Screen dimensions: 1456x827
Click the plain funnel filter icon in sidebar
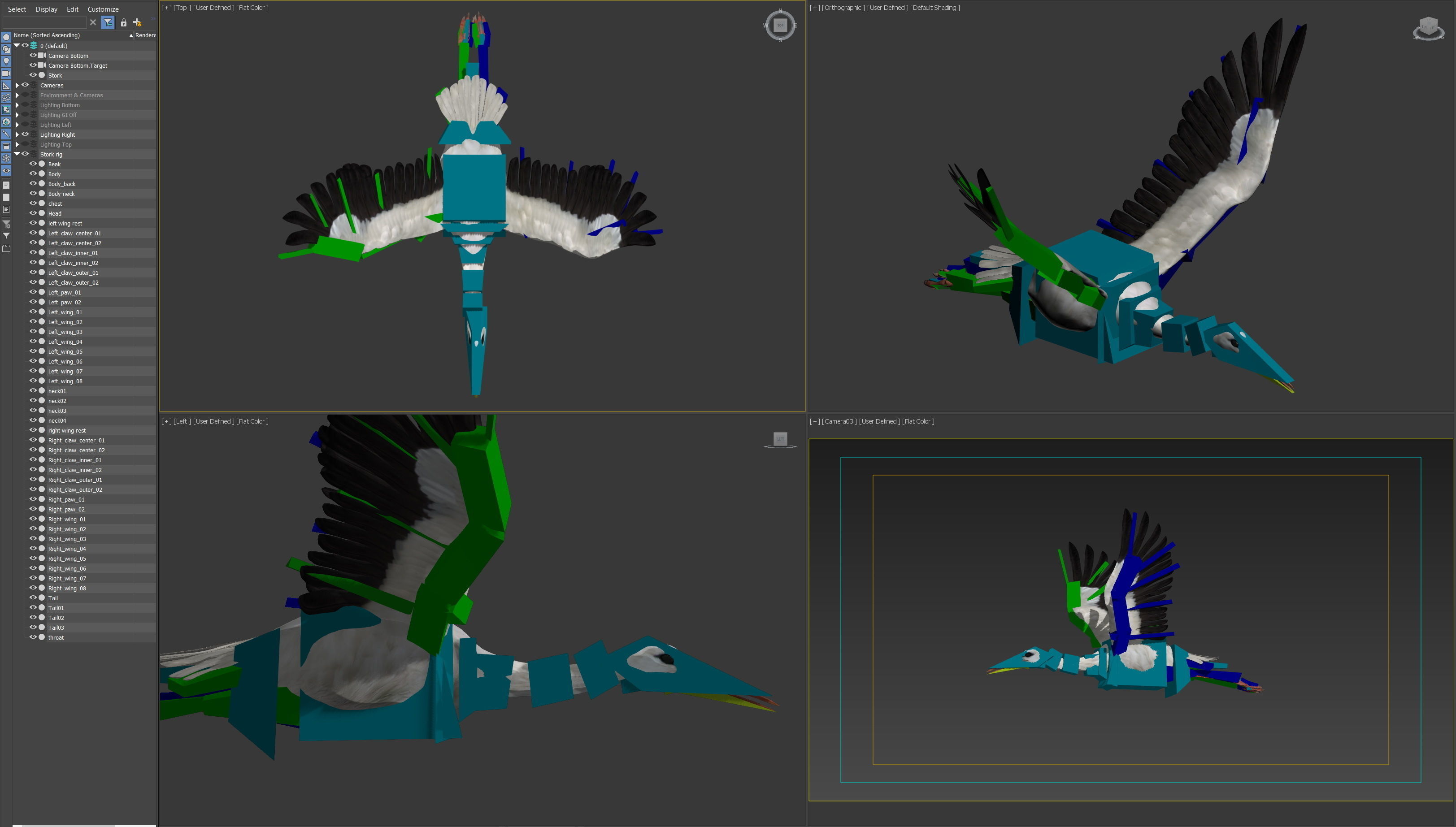click(6, 236)
